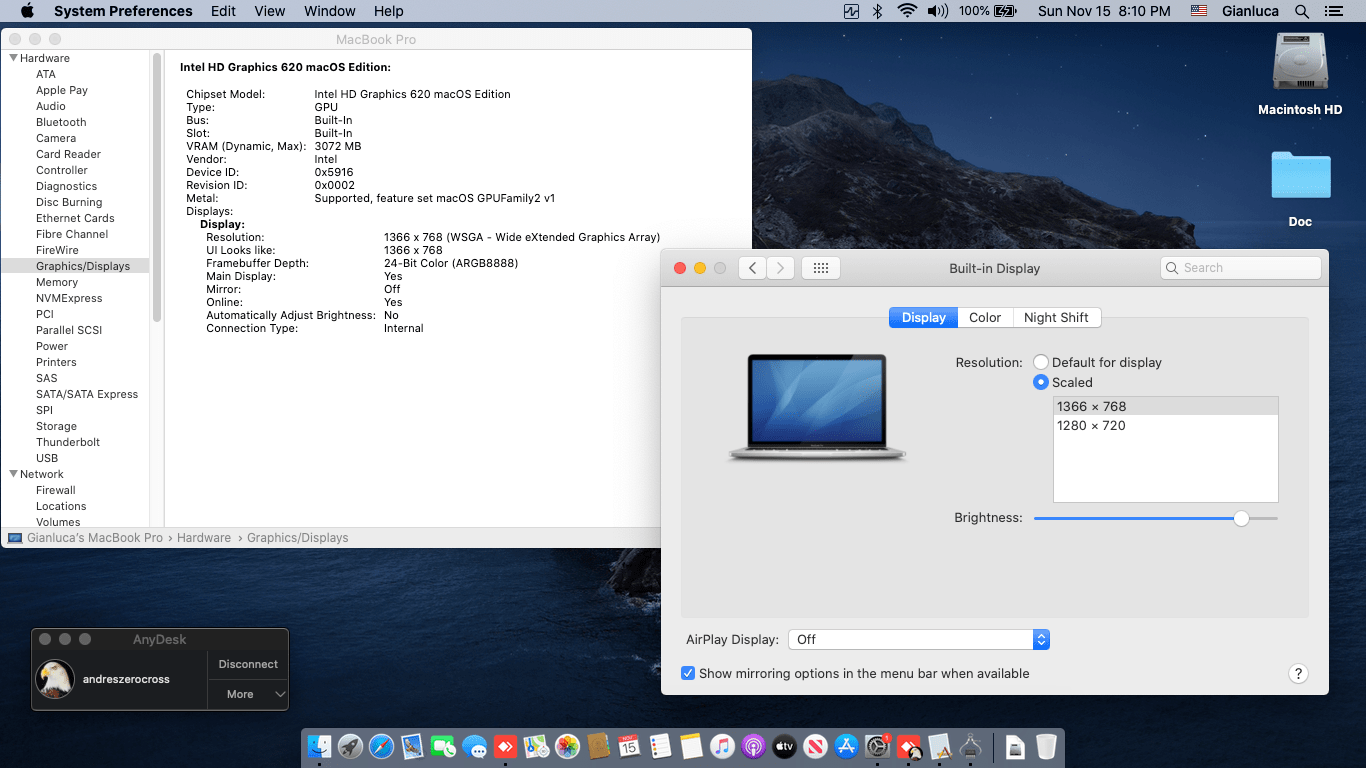Viewport: 1366px width, 768px height.
Task: Click the Wi-Fi status icon in menu bar
Action: [907, 11]
